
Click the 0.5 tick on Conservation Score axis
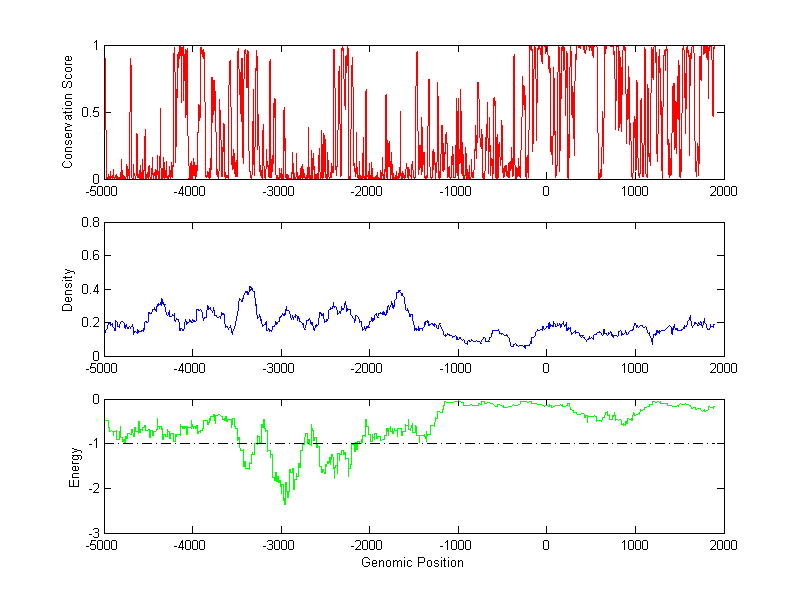coord(87,112)
